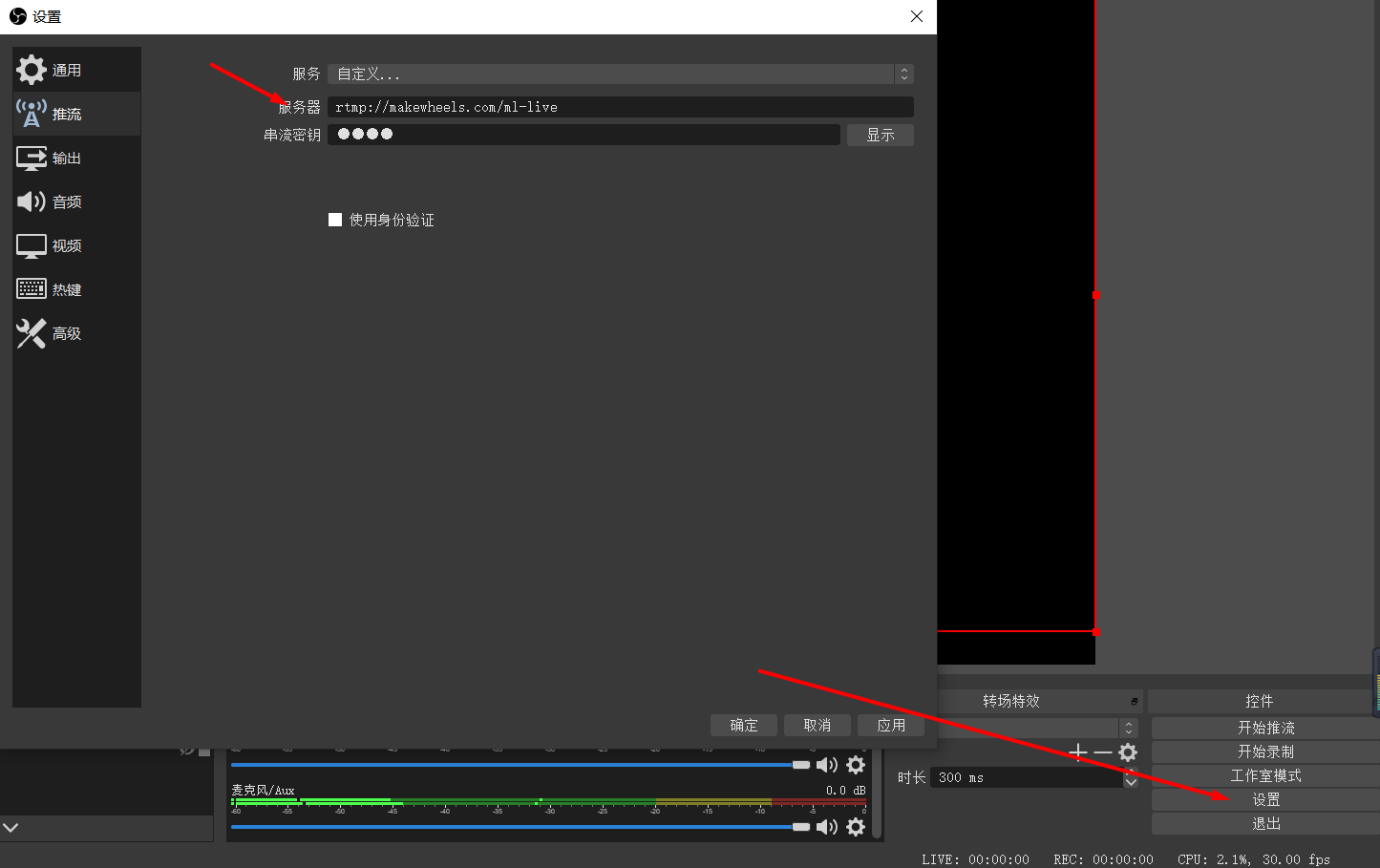The image size is (1380, 868).
Task: Click 退出 exit button
Action: 1265,823
